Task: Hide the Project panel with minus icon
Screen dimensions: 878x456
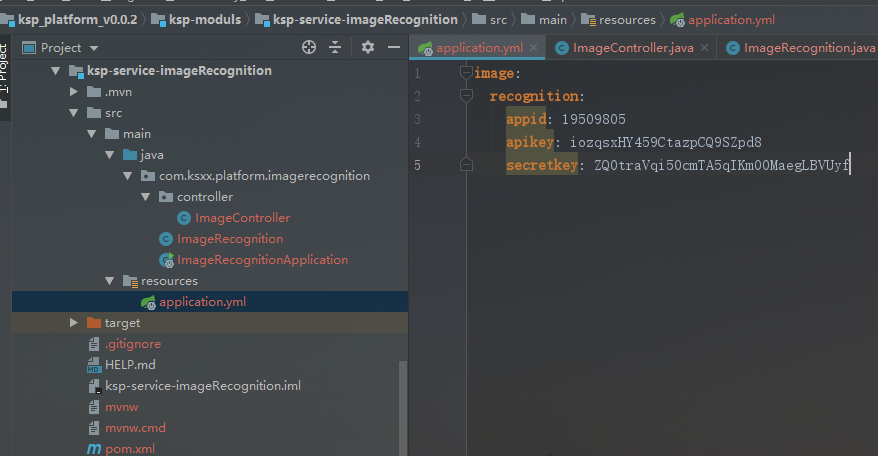Action: pyautogui.click(x=394, y=48)
